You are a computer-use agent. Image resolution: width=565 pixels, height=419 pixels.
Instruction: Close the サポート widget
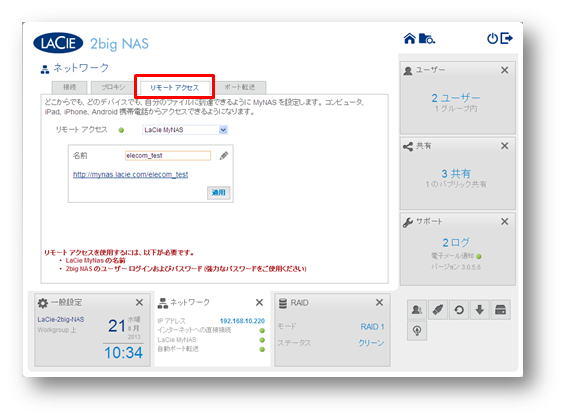[505, 222]
